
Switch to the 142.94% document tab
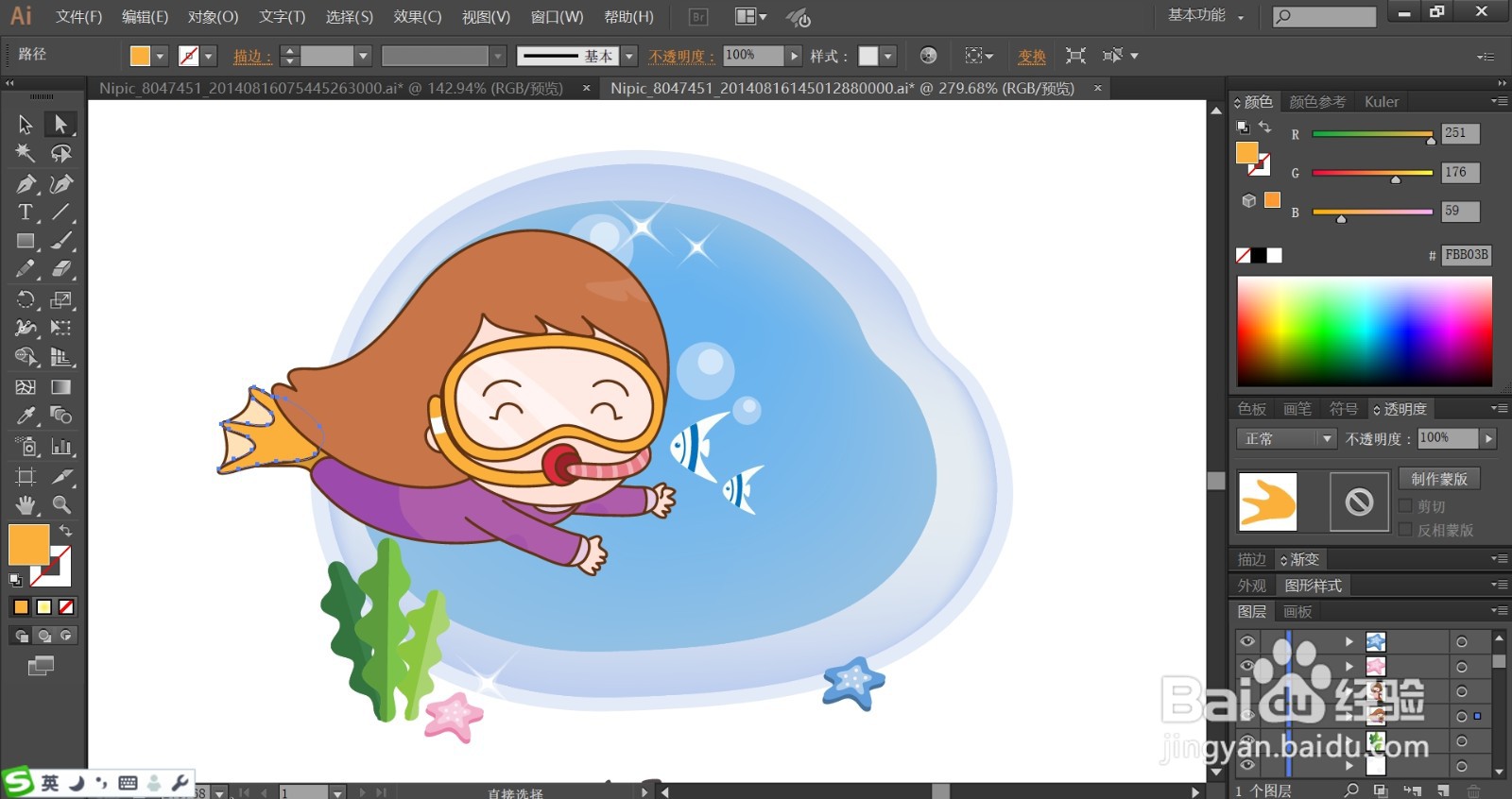[x=331, y=88]
